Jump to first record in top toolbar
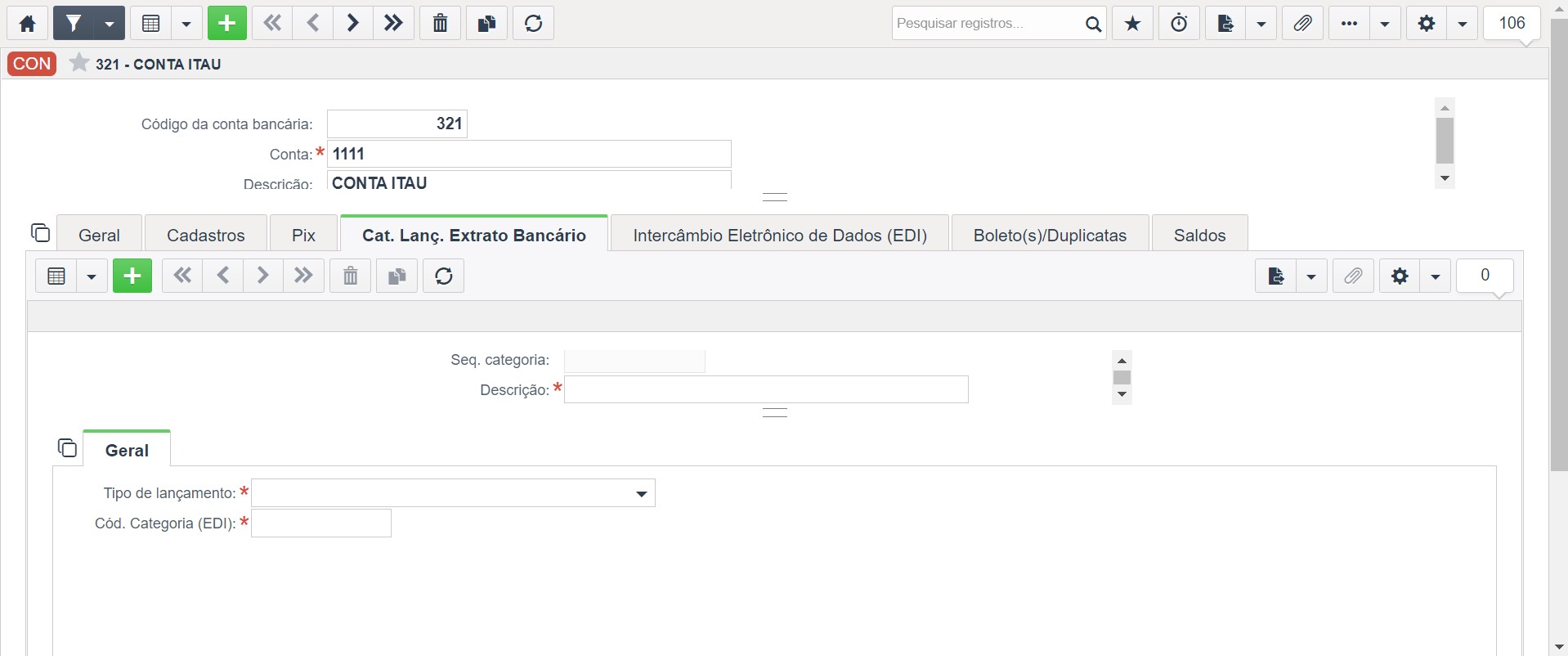1568x656 pixels. (272, 23)
